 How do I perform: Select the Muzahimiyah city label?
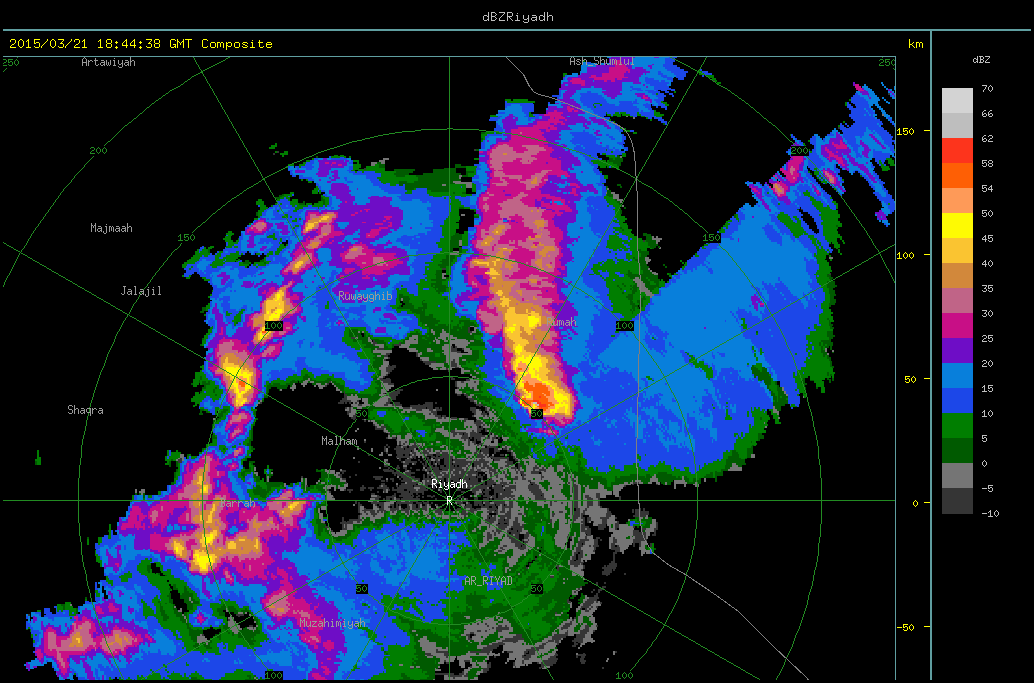coord(332,623)
